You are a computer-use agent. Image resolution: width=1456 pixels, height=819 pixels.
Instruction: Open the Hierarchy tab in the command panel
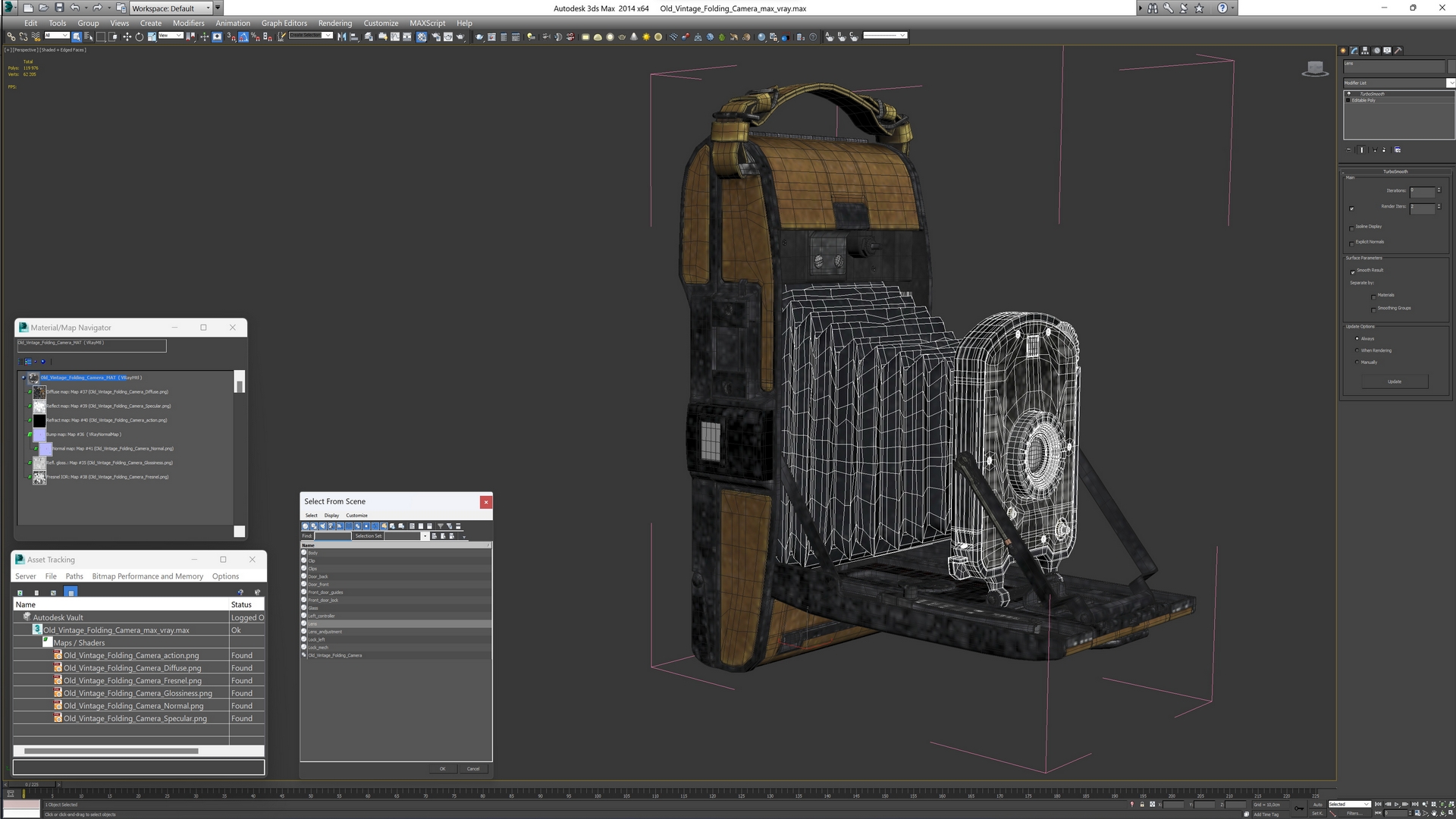tap(1365, 51)
